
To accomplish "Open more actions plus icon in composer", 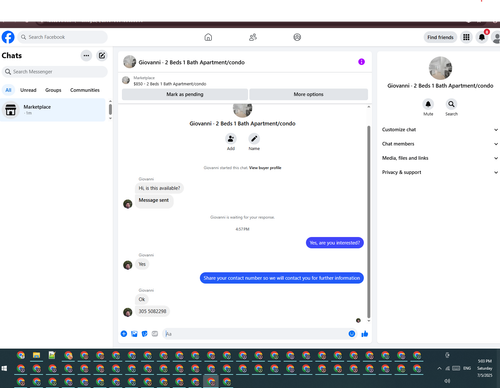I will 124,334.
